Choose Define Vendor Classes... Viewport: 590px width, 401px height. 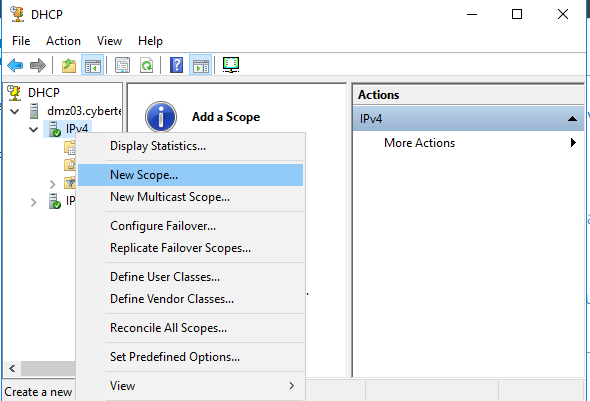pyautogui.click(x=190, y=299)
